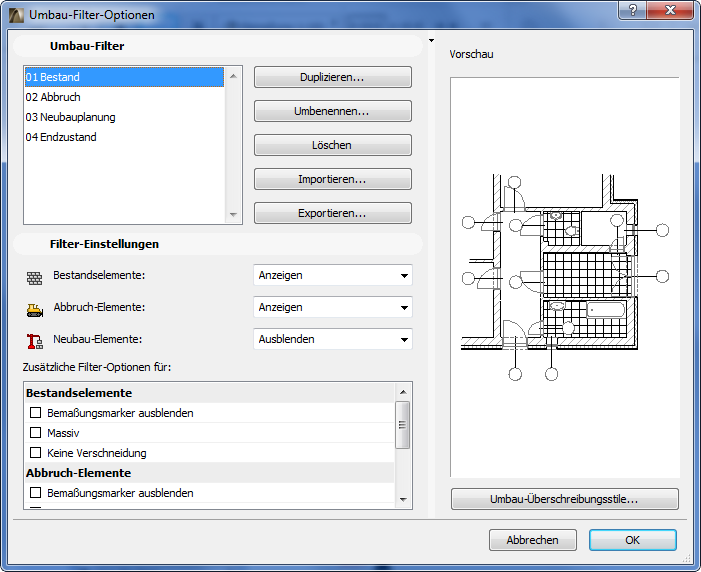The image size is (701, 572).
Task: Click options list scroll down arrow
Action: point(403,500)
